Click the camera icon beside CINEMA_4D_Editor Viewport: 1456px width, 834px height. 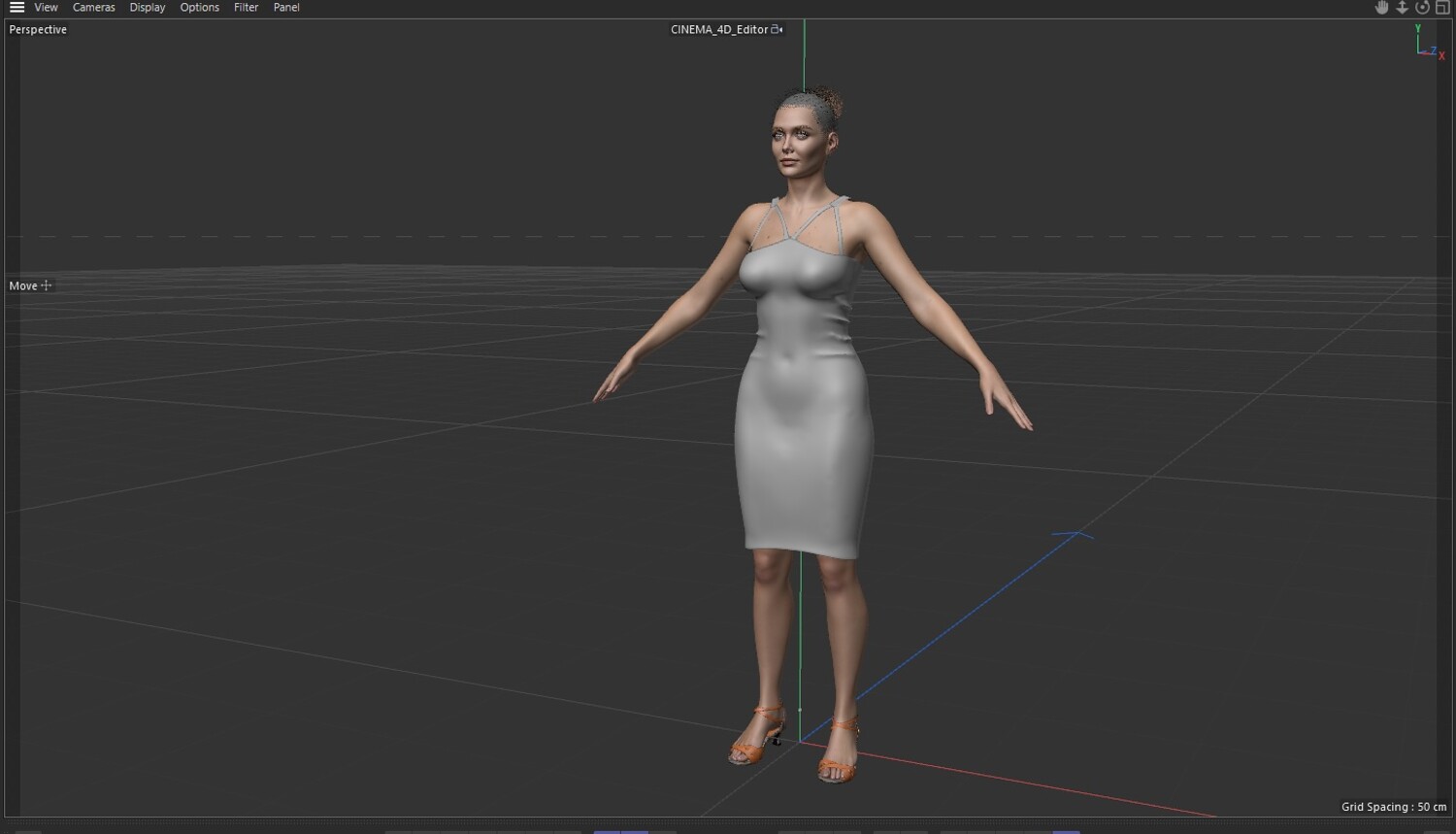point(777,29)
